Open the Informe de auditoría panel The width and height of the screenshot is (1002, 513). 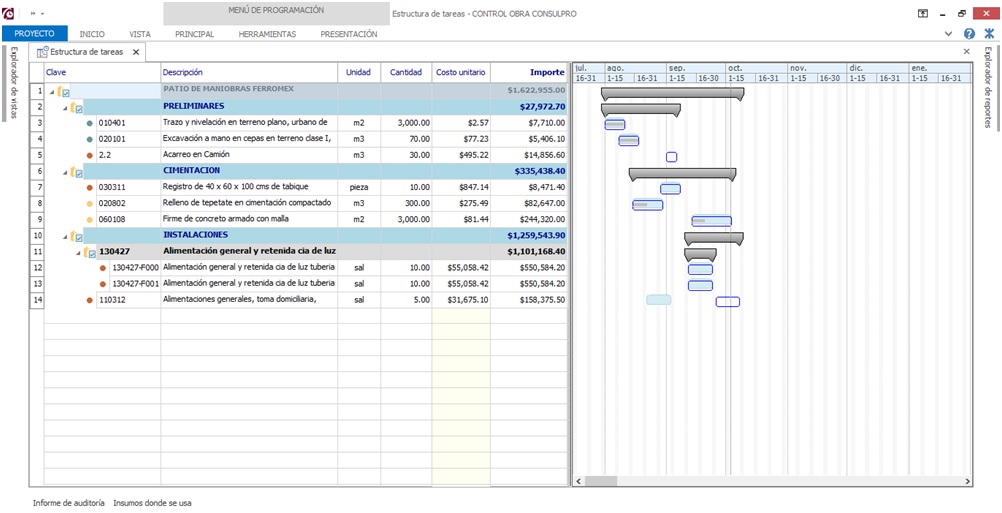tap(68, 503)
